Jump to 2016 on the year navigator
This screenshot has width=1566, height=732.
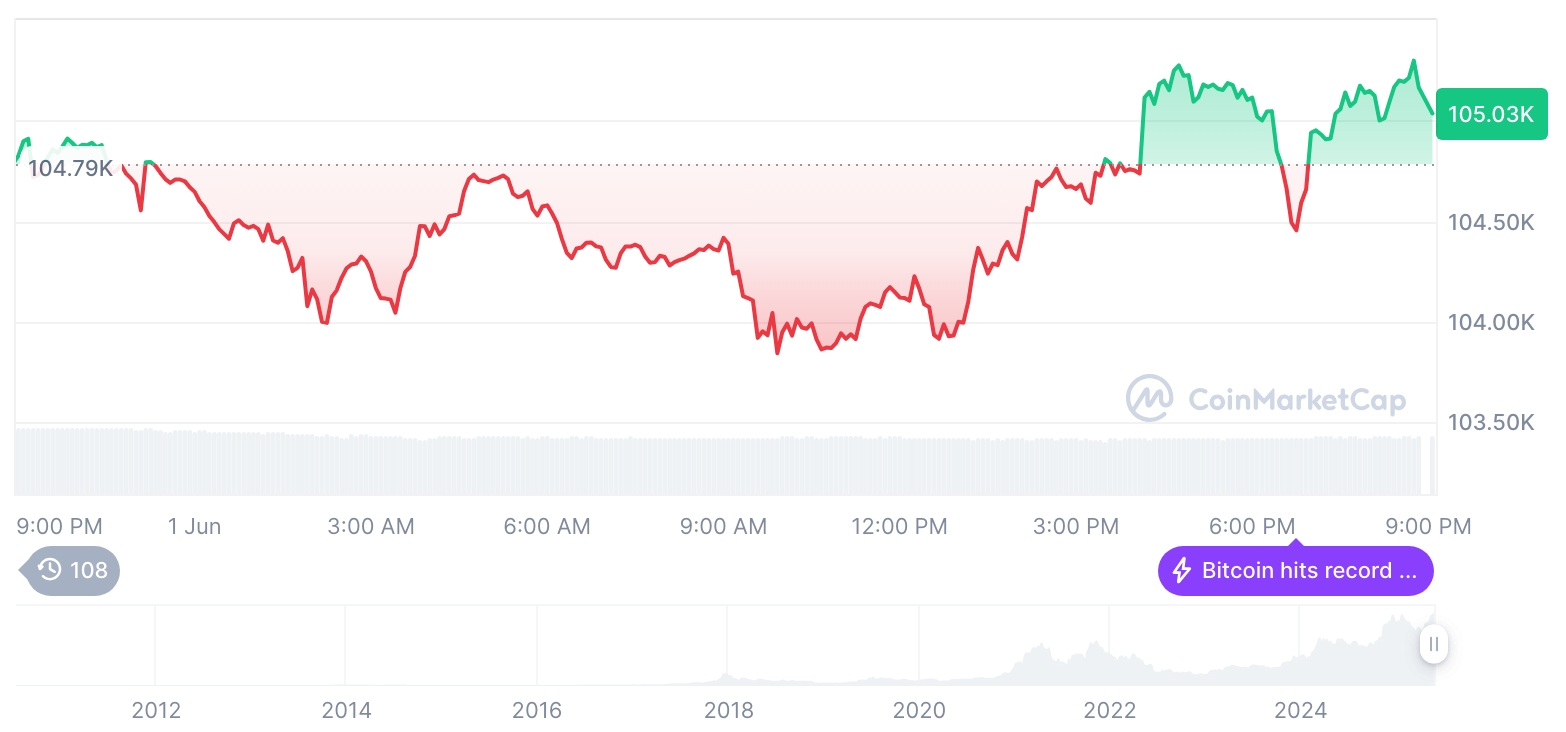point(537,710)
